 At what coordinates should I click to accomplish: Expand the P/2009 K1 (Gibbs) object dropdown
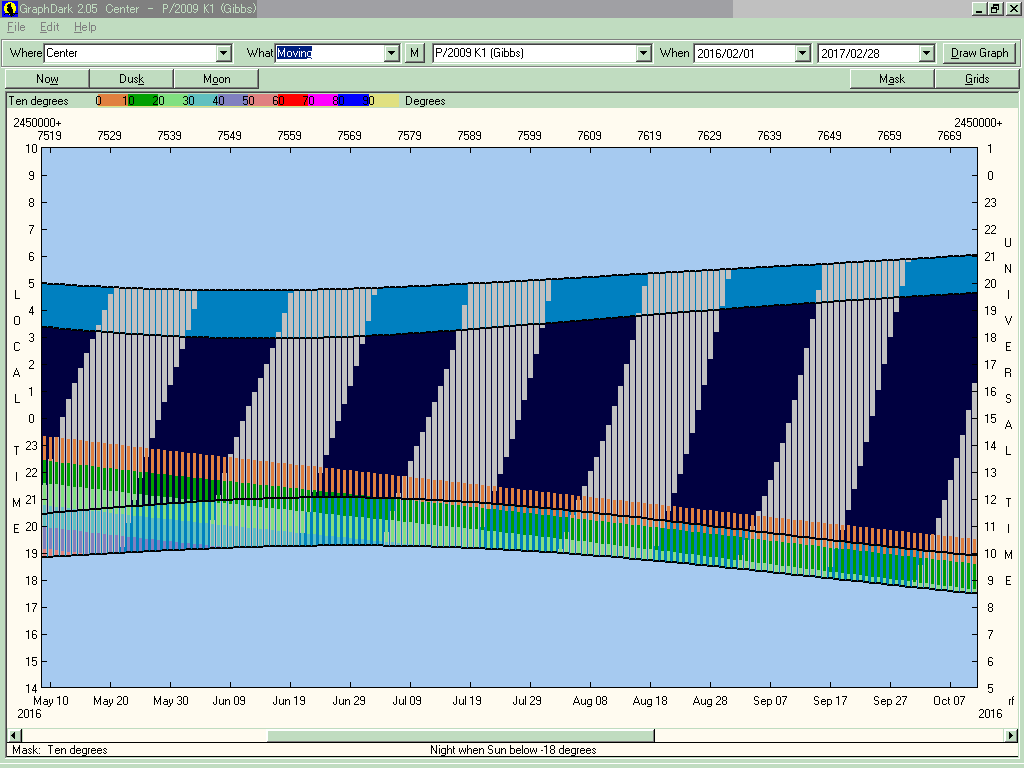pyautogui.click(x=644, y=54)
